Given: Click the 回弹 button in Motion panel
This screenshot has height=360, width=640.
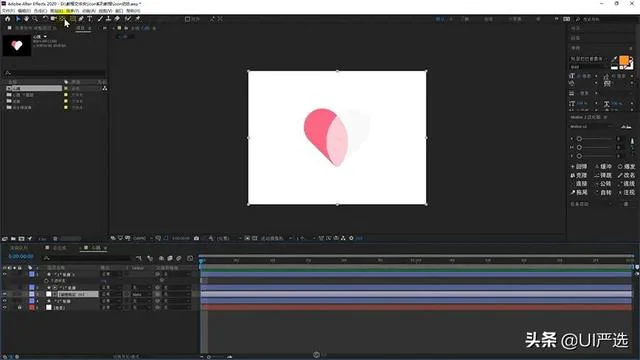Looking at the screenshot, I should (x=579, y=167).
